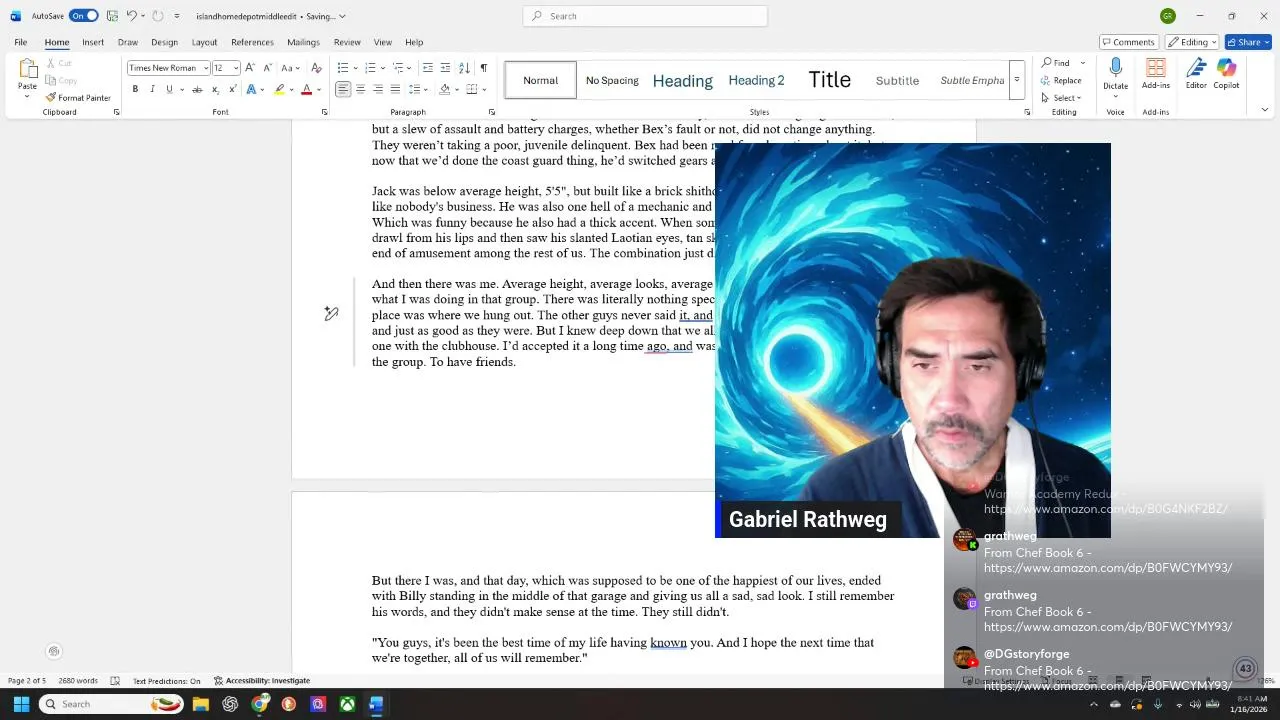
Task: Open the Editing mode dropdown
Action: click(1191, 42)
